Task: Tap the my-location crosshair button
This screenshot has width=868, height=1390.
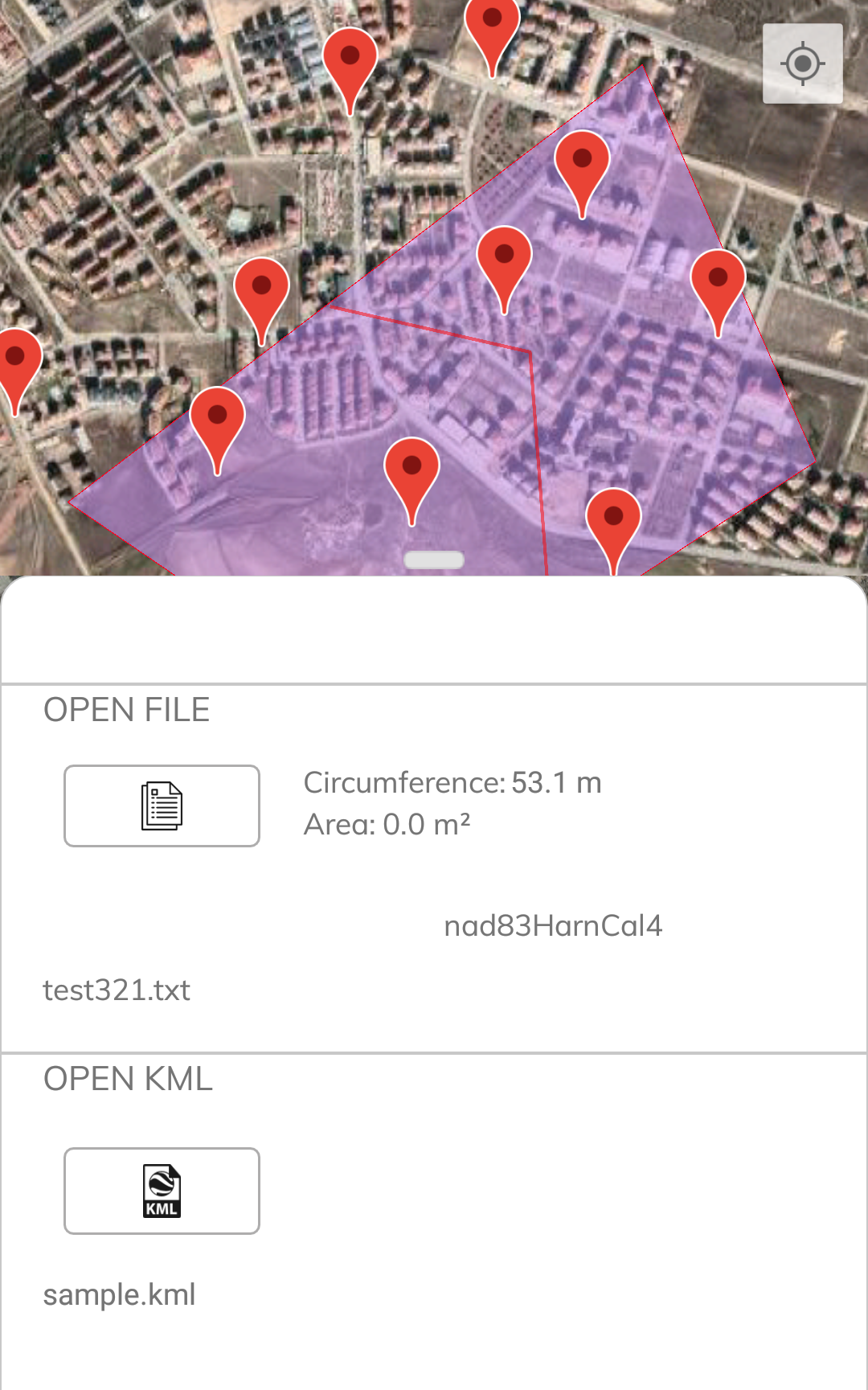Action: coord(802,64)
